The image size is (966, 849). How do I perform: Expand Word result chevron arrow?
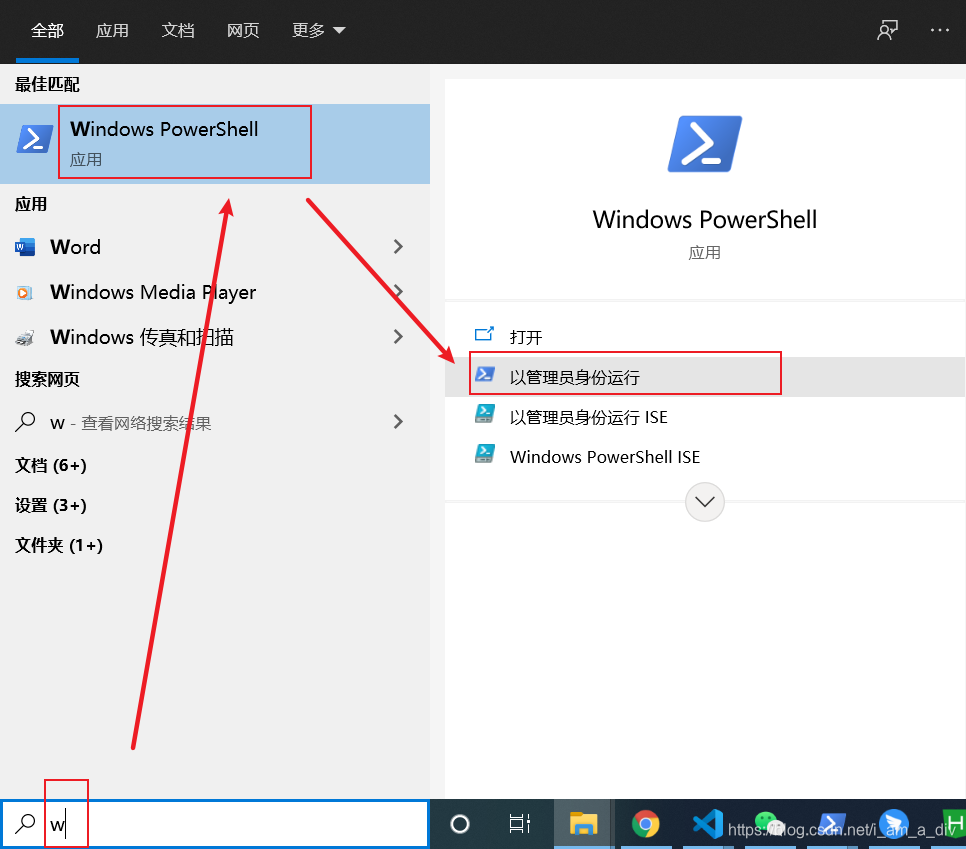[398, 247]
